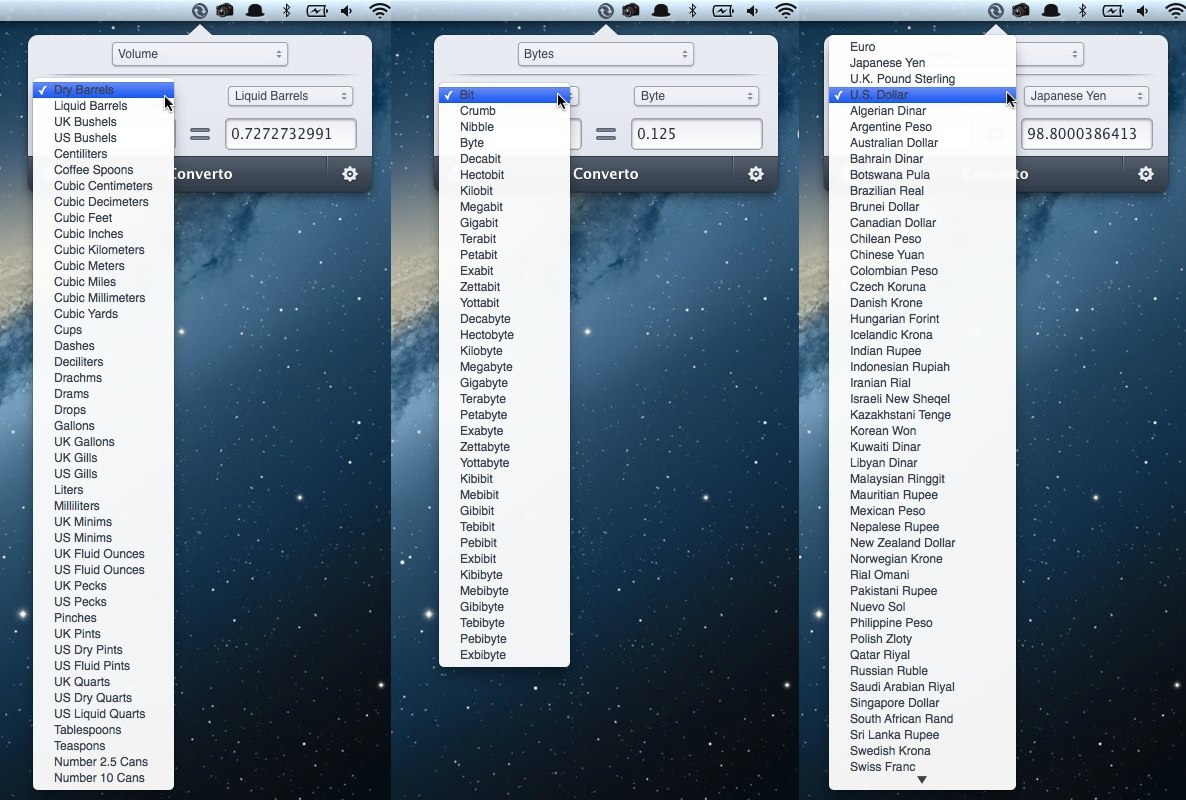1186x800 pixels.
Task: Open the Bytes category dropdown
Action: point(606,54)
